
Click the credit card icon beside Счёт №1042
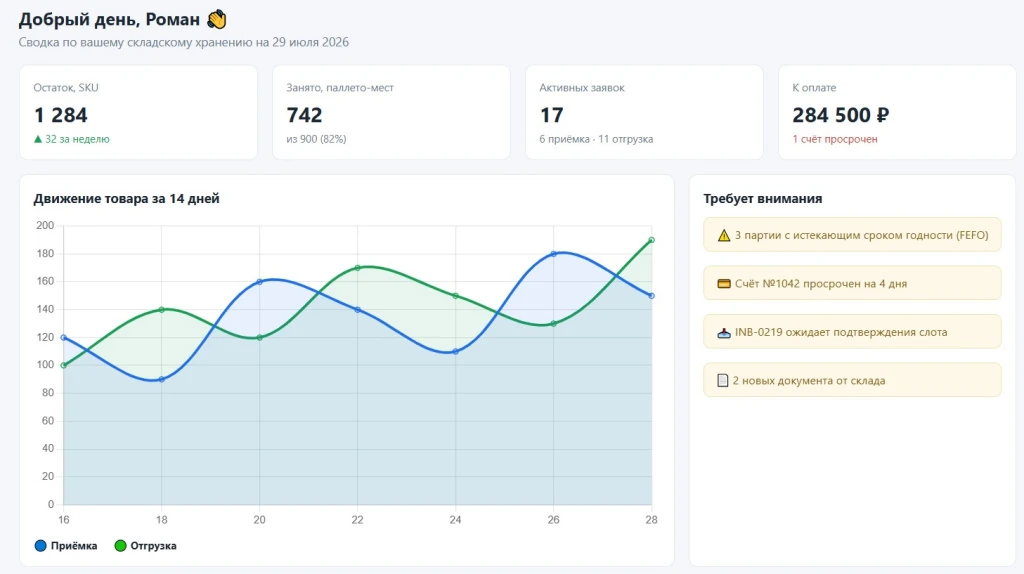724,284
